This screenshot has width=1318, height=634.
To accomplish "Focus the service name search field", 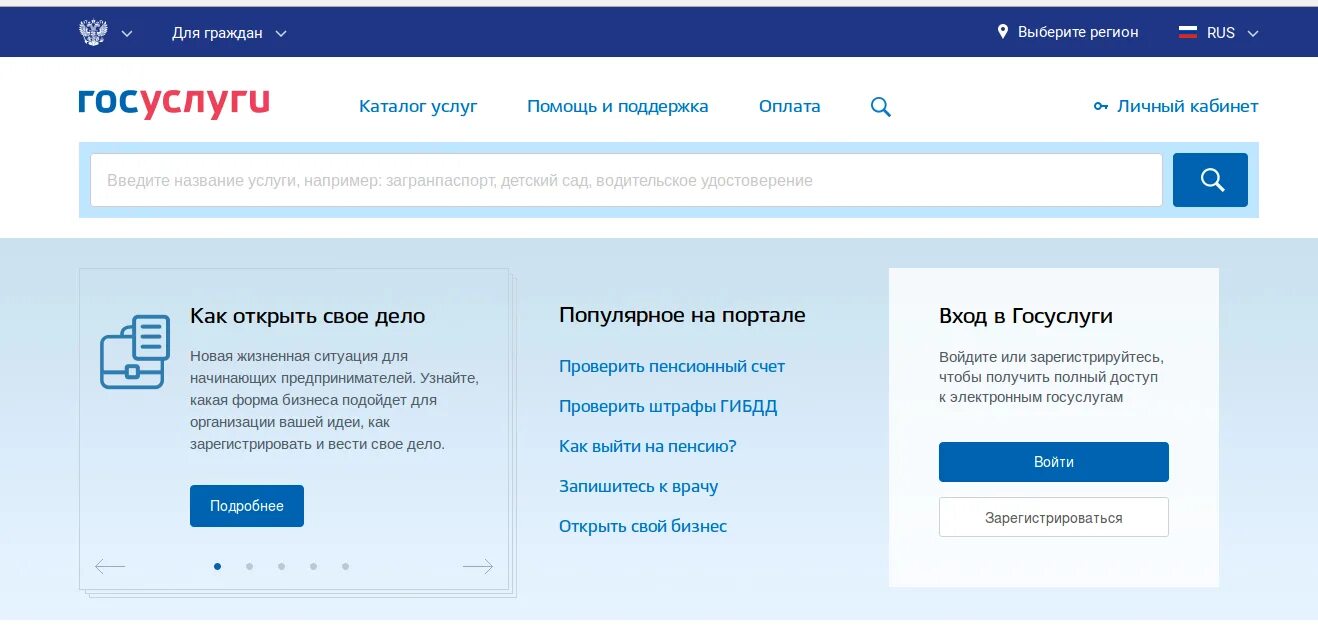I will (x=626, y=180).
